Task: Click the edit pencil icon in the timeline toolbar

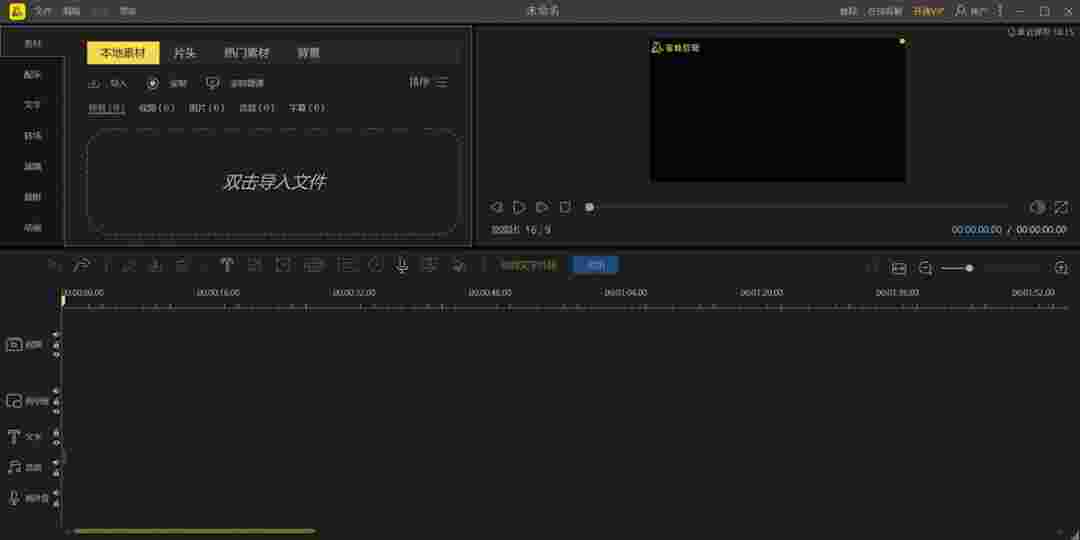Action: (129, 264)
